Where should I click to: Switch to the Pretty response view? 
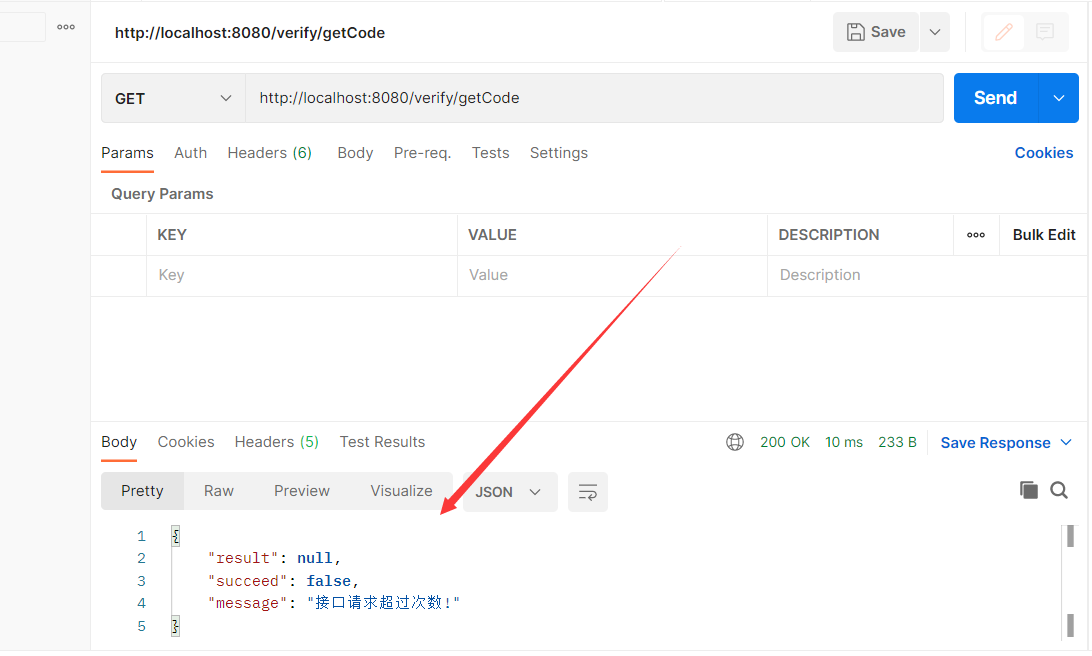click(142, 490)
